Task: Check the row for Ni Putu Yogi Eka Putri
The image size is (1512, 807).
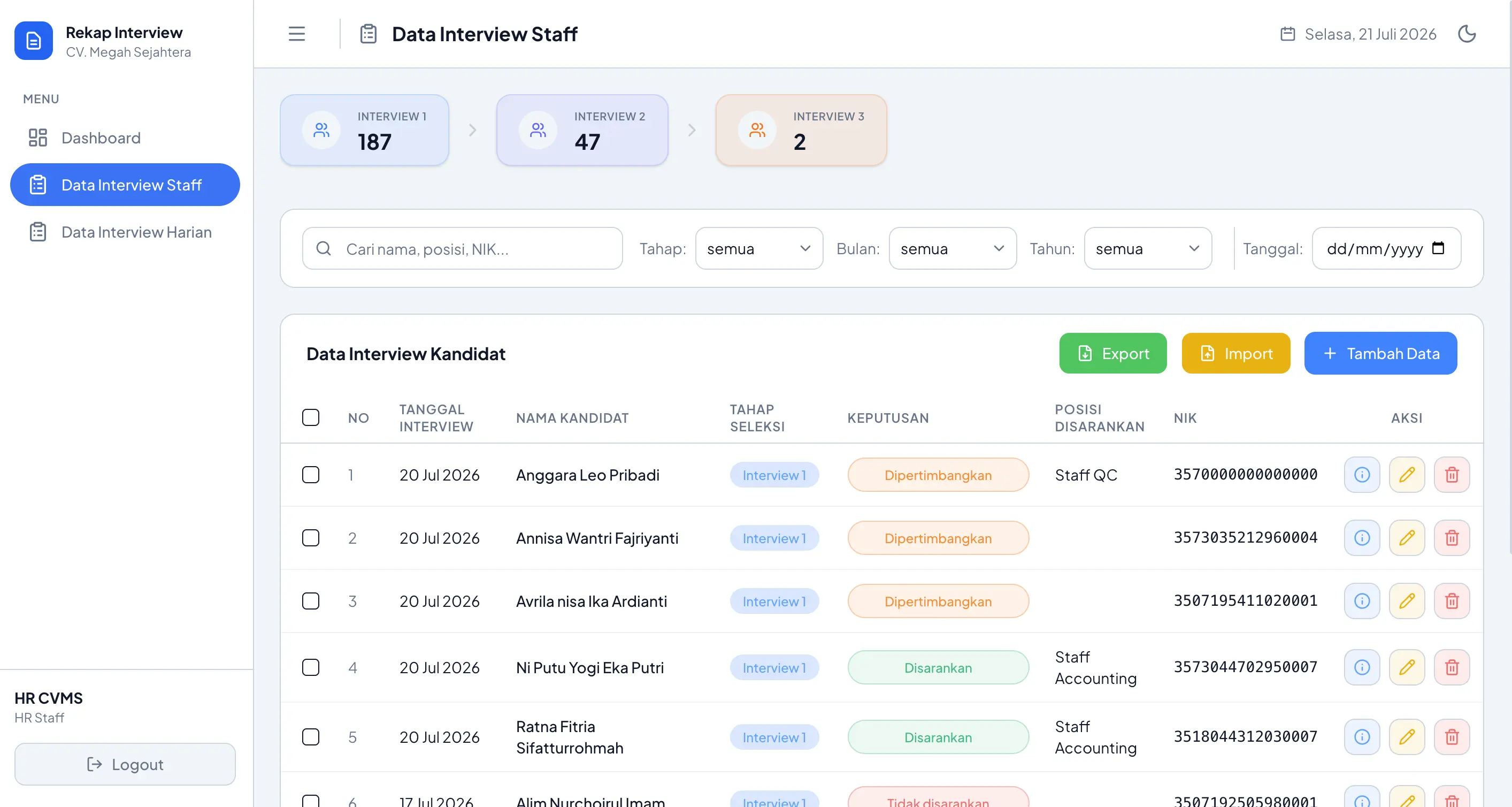Action: pos(311,667)
